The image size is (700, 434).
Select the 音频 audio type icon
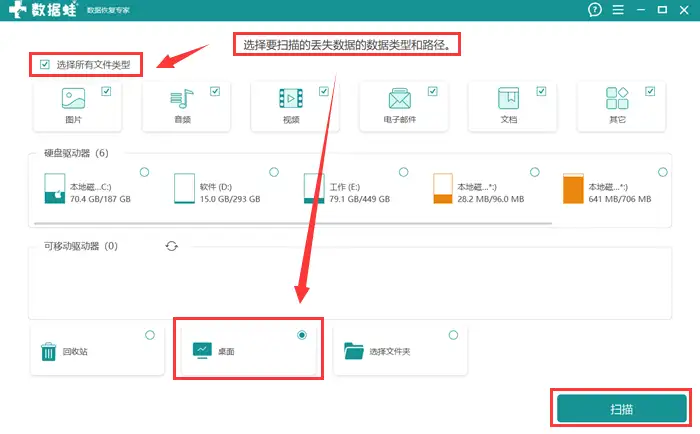click(182, 99)
